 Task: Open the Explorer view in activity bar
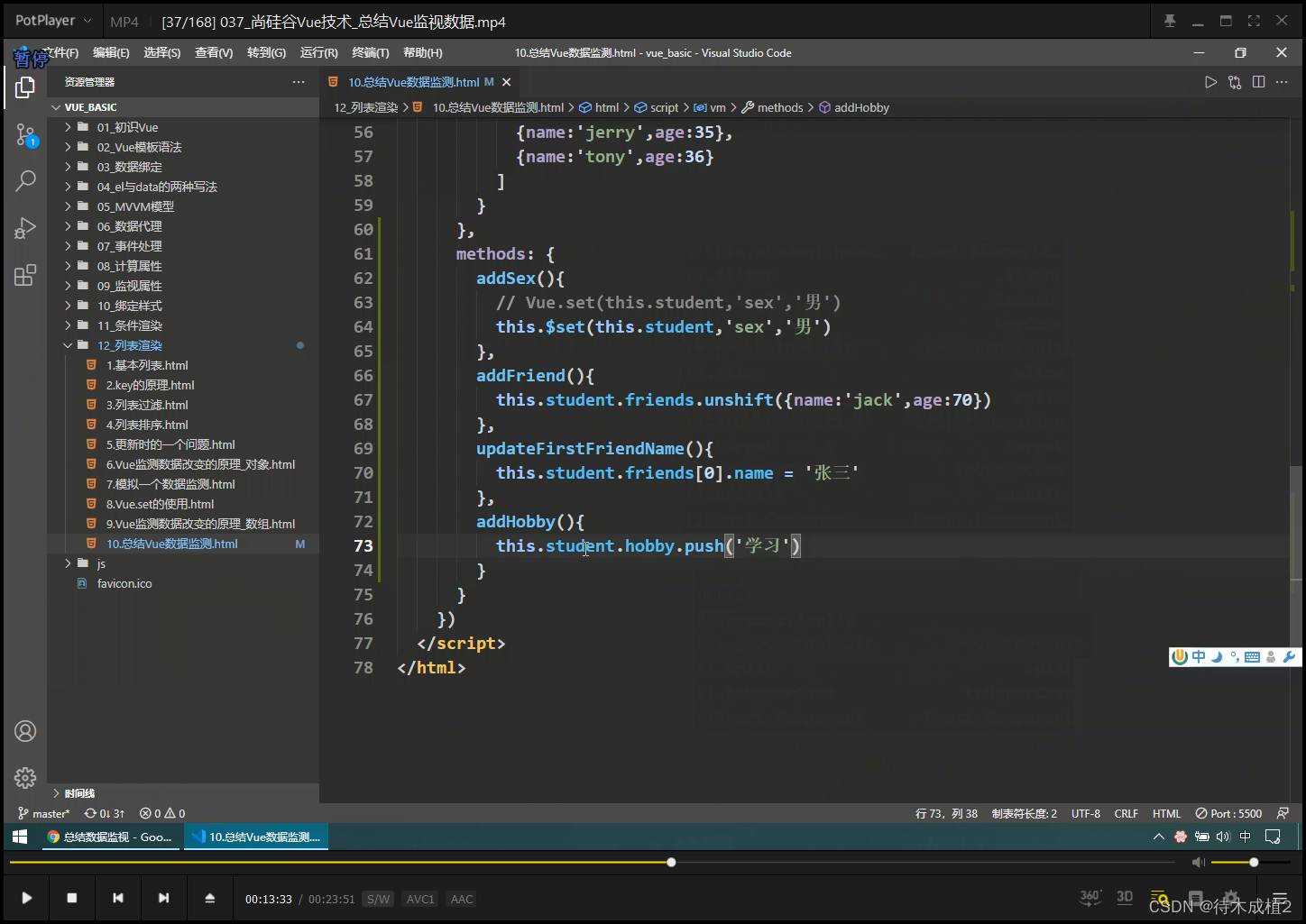25,87
